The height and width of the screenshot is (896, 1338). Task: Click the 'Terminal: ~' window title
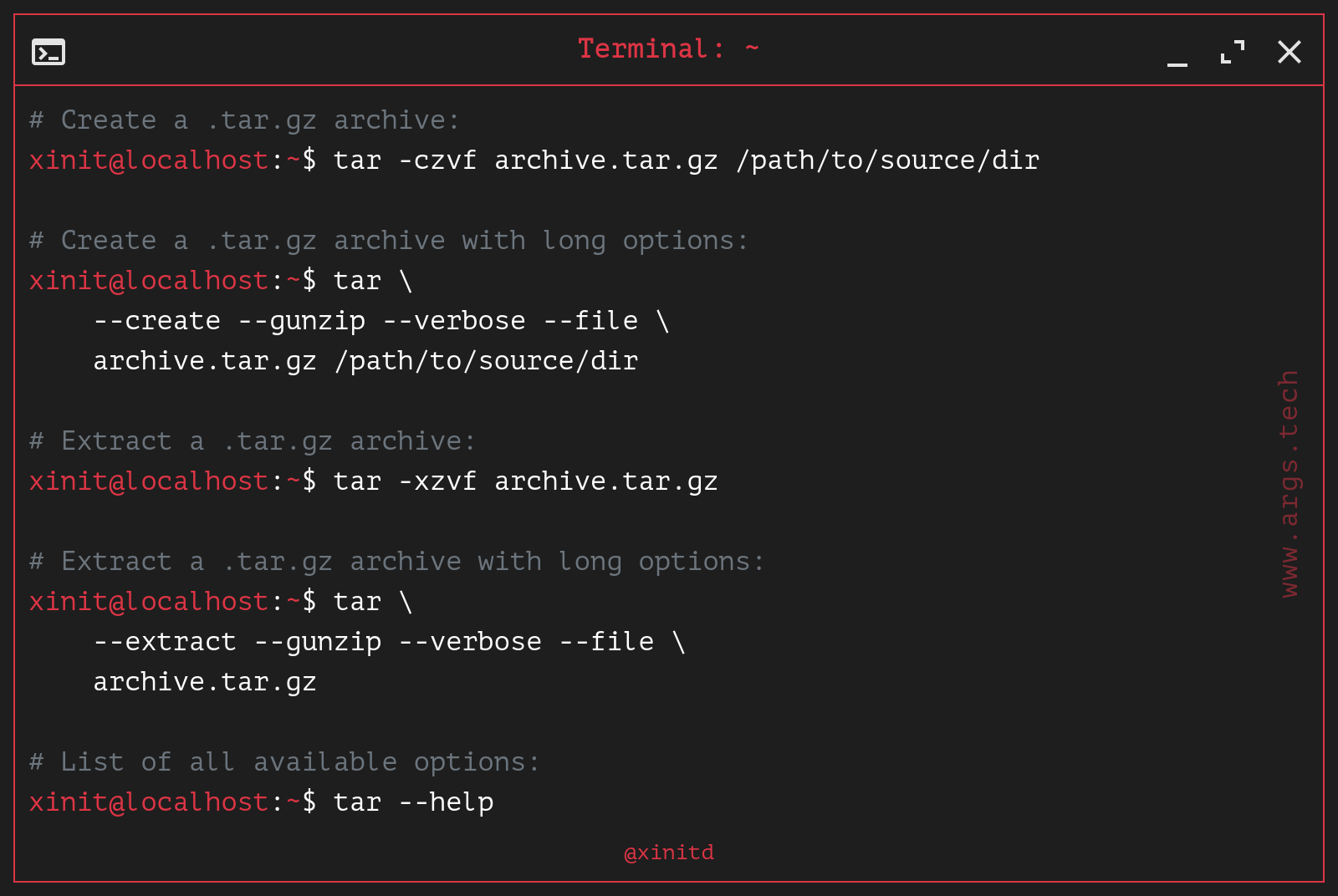point(668,48)
